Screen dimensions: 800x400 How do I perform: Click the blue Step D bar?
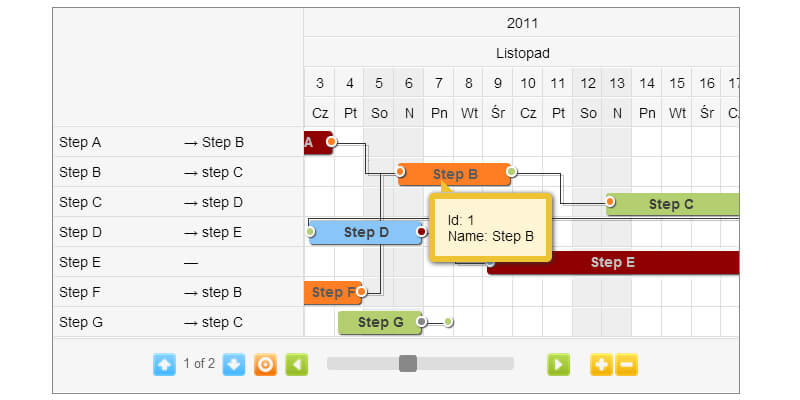tap(365, 232)
